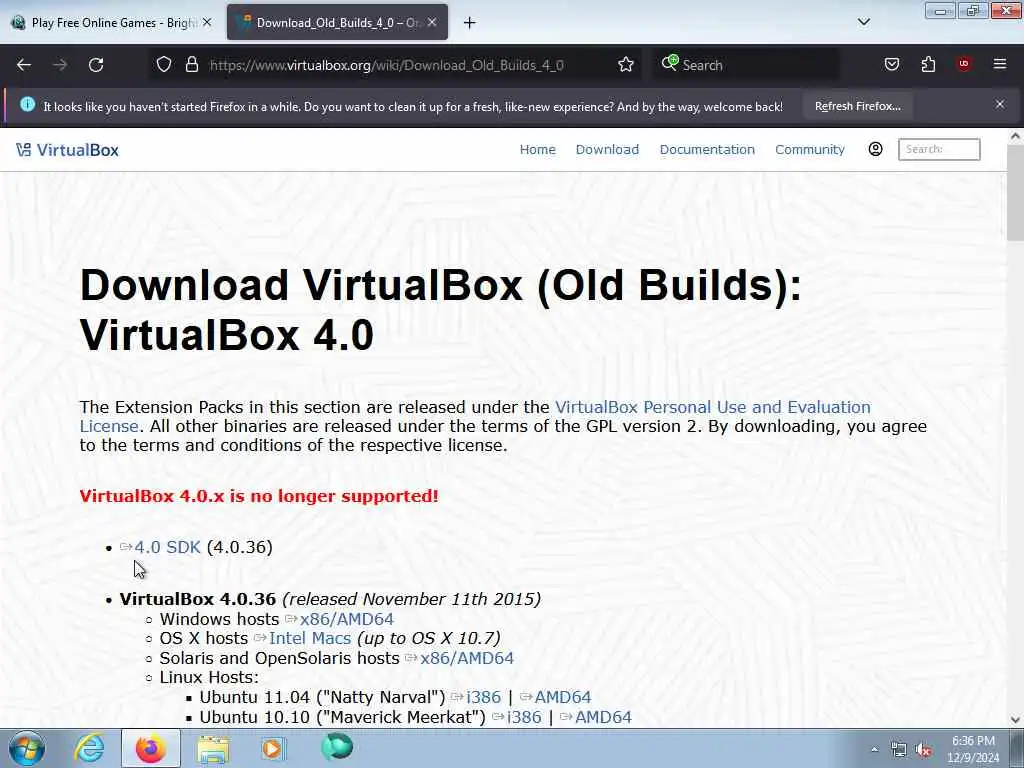Click the red 'no longer supported' text
Image resolution: width=1024 pixels, height=768 pixels.
coord(259,496)
